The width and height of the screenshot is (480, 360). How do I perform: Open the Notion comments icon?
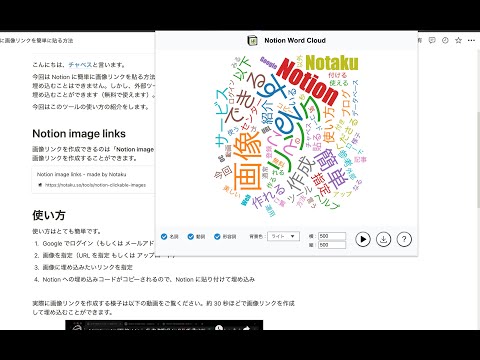pos(432,40)
